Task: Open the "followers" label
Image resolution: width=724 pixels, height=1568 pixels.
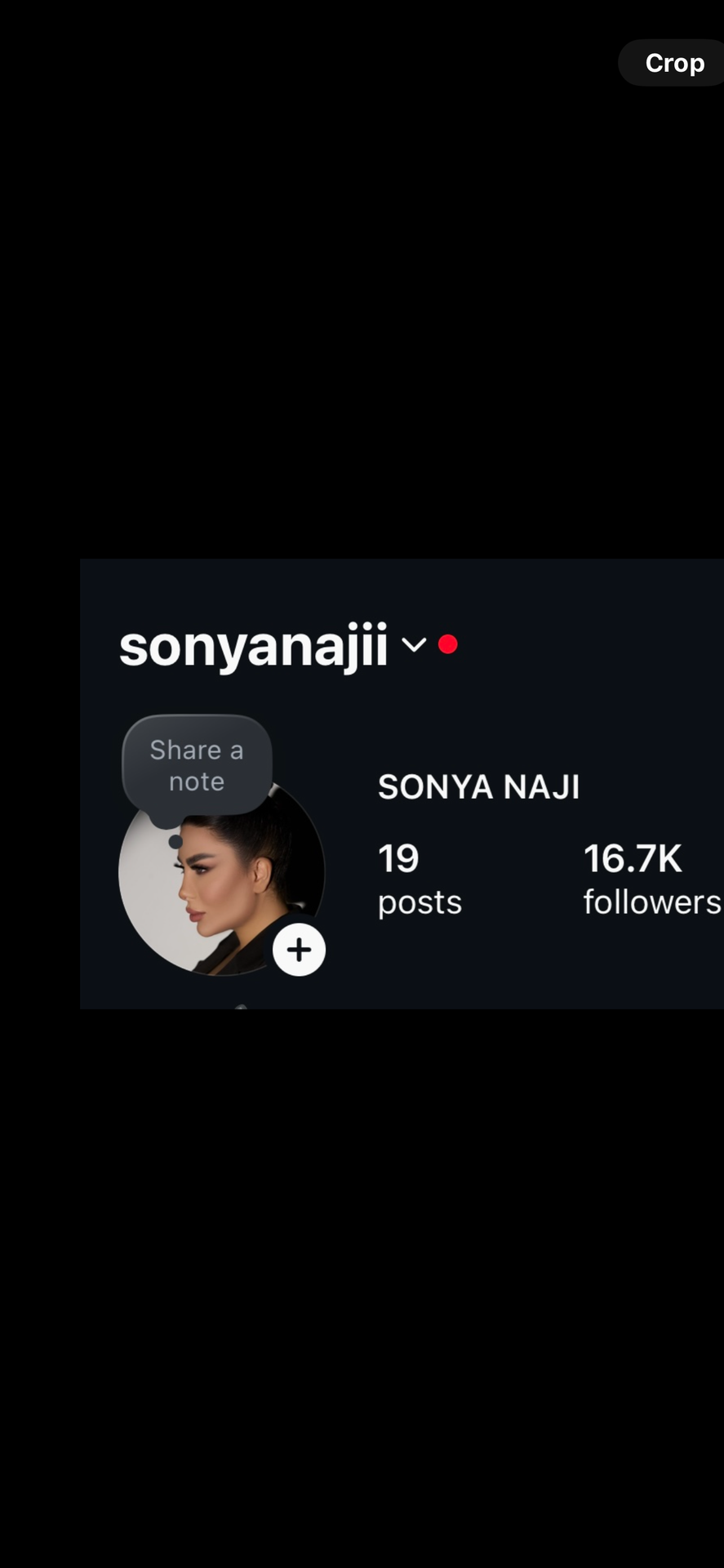Action: pyautogui.click(x=651, y=902)
